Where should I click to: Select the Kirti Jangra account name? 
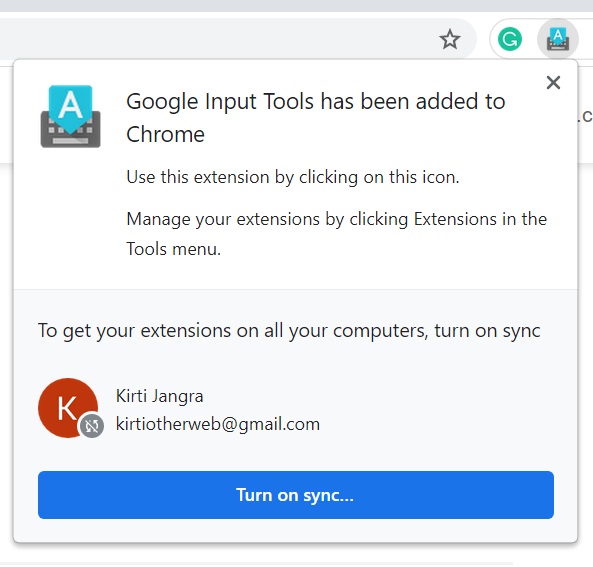point(160,396)
